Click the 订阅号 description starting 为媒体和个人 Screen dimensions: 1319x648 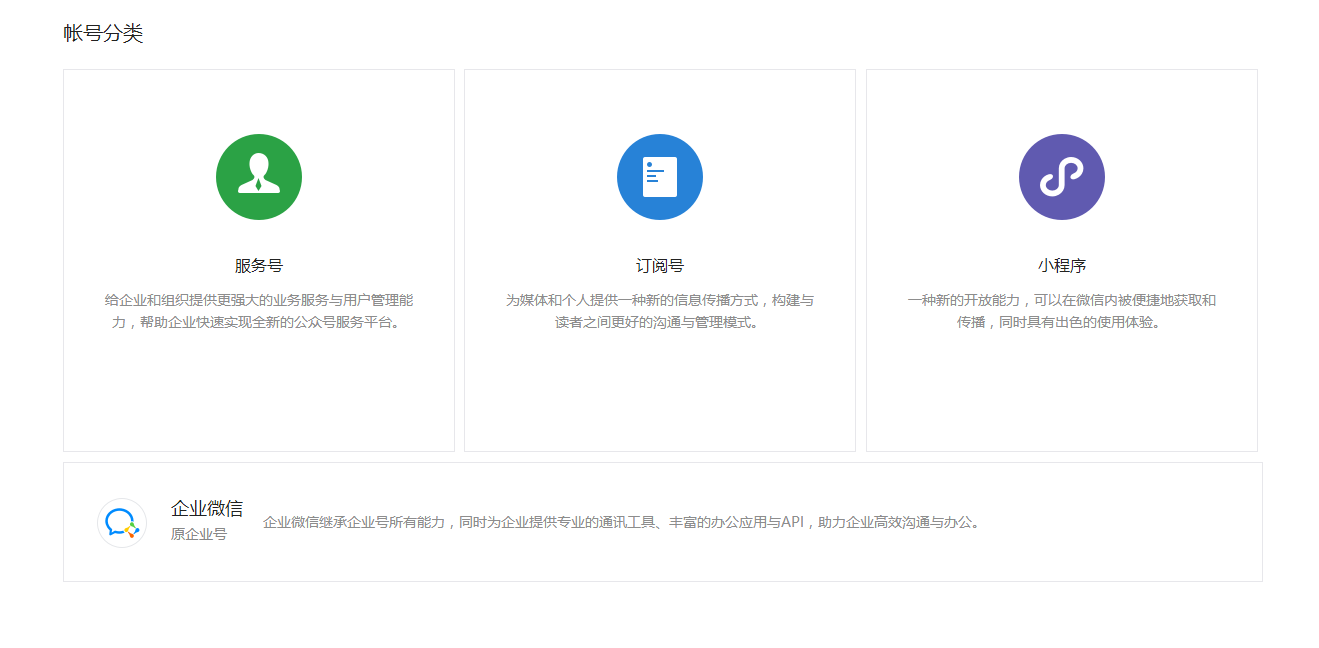660,311
